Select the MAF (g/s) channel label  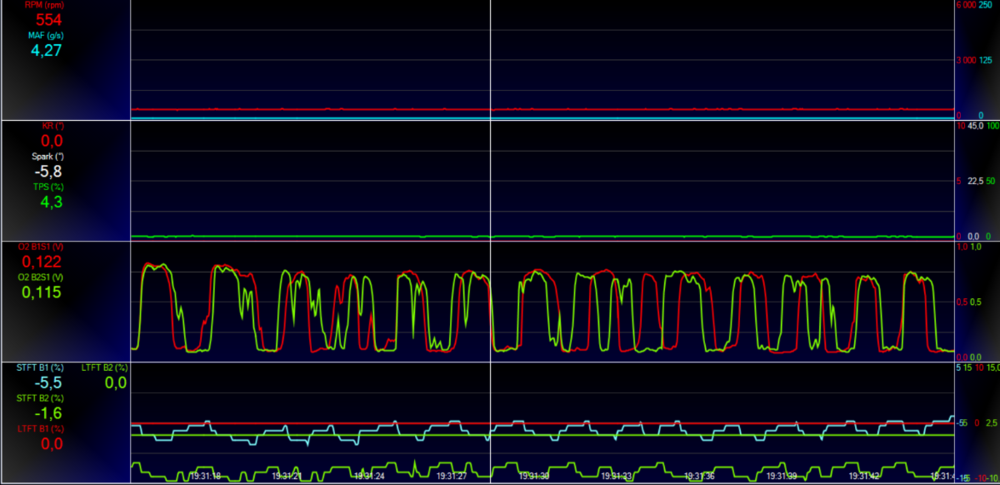pyautogui.click(x=46, y=35)
